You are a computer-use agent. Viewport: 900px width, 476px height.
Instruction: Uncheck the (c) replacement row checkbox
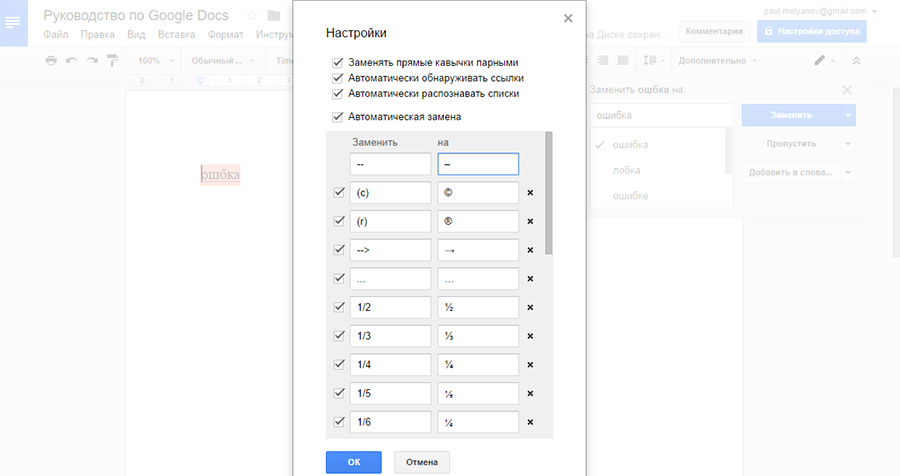point(339,192)
